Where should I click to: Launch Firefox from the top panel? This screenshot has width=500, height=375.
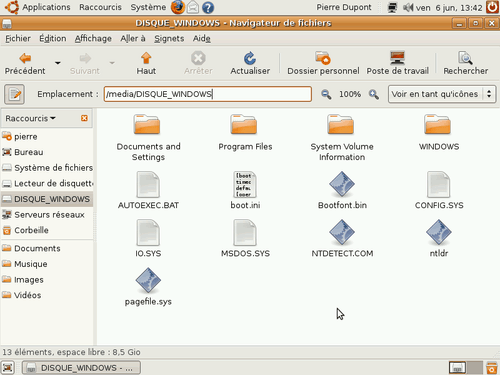tap(178, 7)
